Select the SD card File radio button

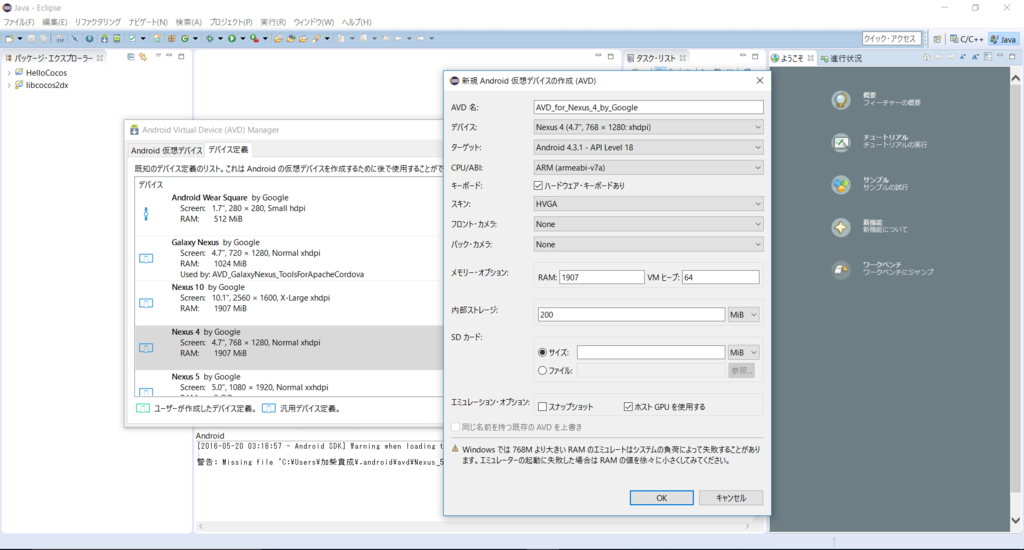point(542,370)
